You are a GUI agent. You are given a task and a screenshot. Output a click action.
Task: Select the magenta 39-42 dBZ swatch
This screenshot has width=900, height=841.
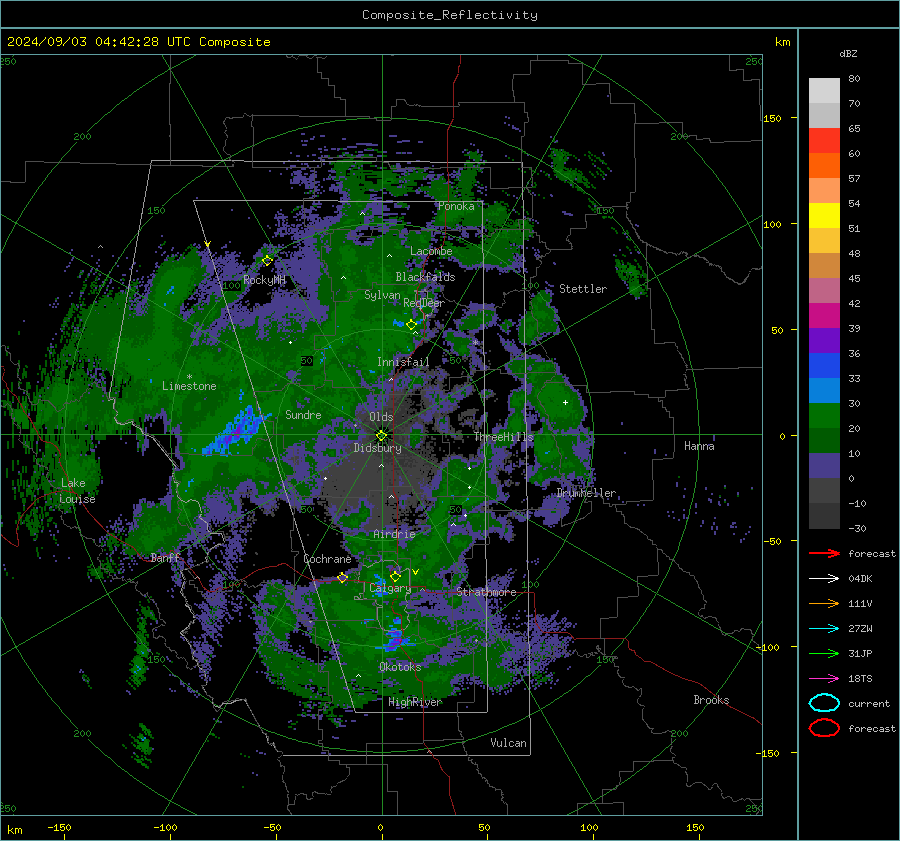click(824, 316)
